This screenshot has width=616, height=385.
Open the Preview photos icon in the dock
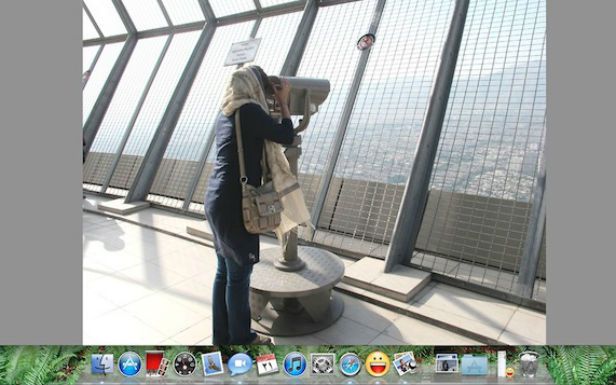405,364
